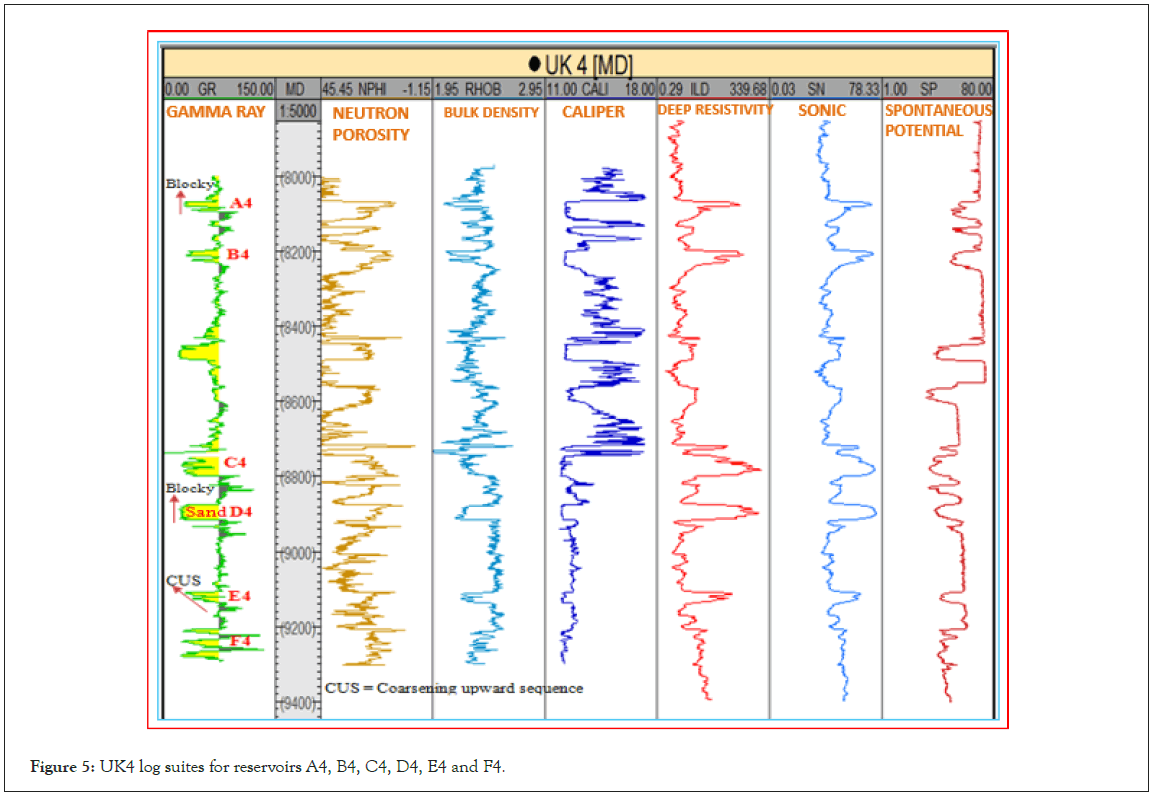The image size is (1154, 798).
Task: Select the GR track header
Action: click(x=217, y=89)
